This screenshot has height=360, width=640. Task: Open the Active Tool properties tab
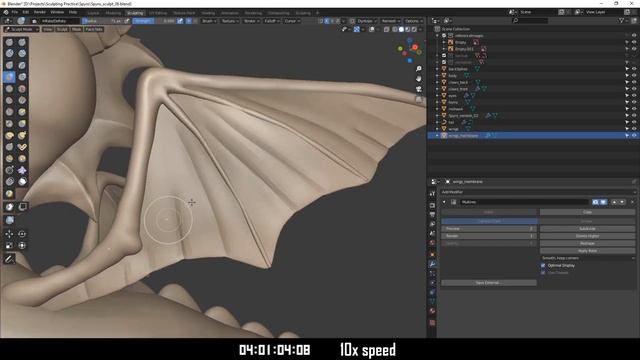pyautogui.click(x=432, y=193)
